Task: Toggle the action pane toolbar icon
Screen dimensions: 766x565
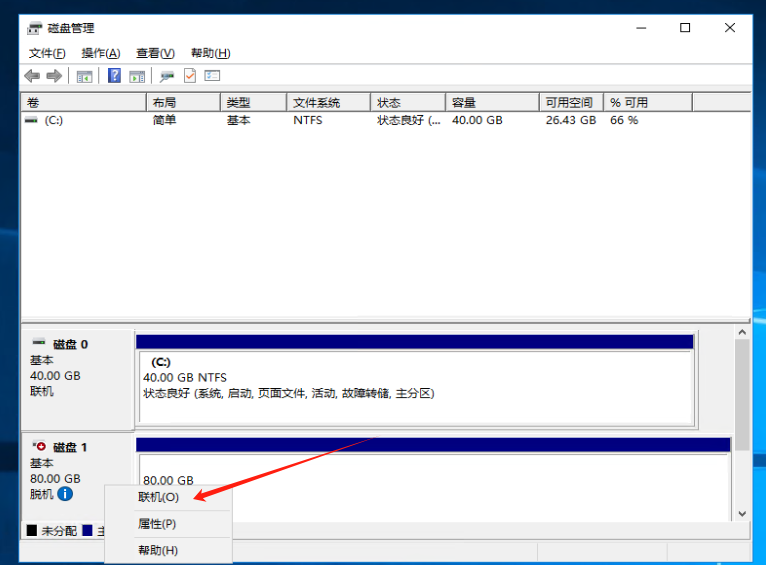Action: (x=137, y=76)
